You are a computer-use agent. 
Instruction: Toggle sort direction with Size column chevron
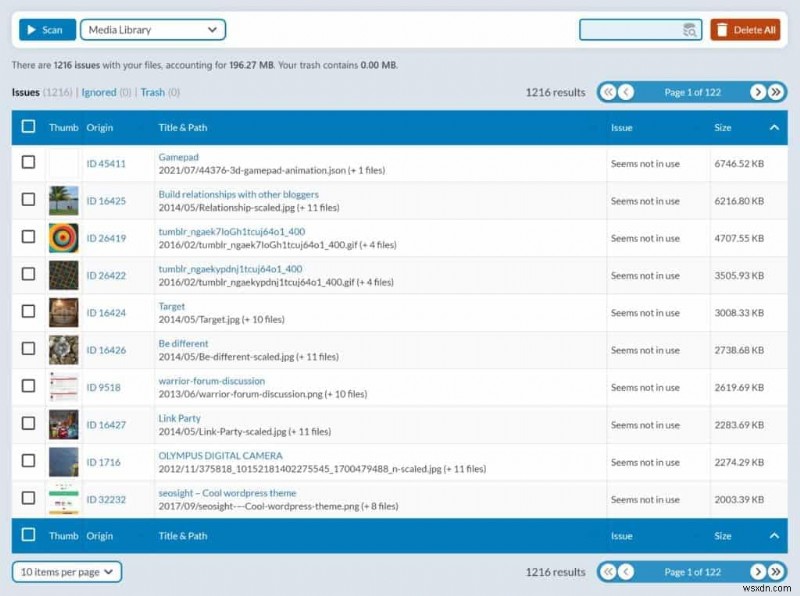(775, 127)
